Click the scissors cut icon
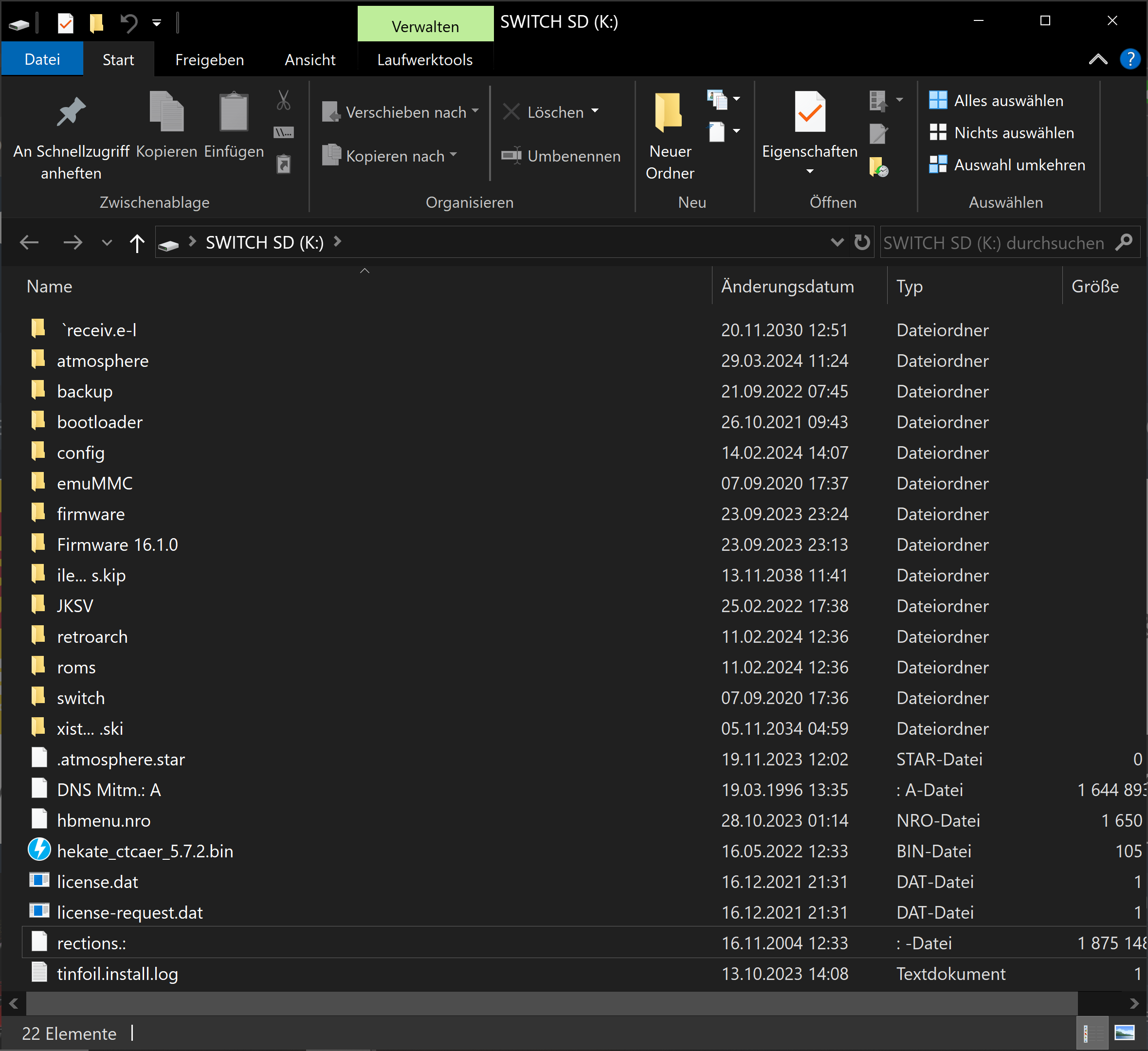 [284, 100]
